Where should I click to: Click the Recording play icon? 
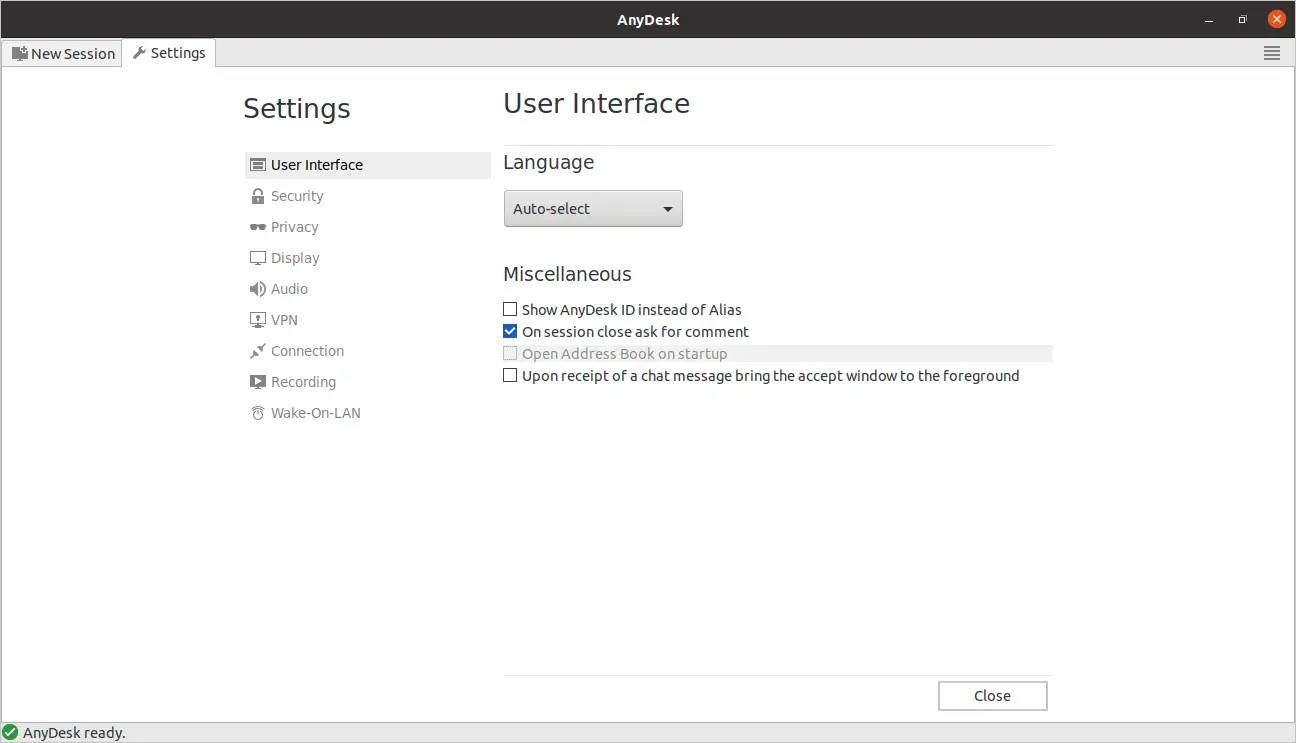258,382
